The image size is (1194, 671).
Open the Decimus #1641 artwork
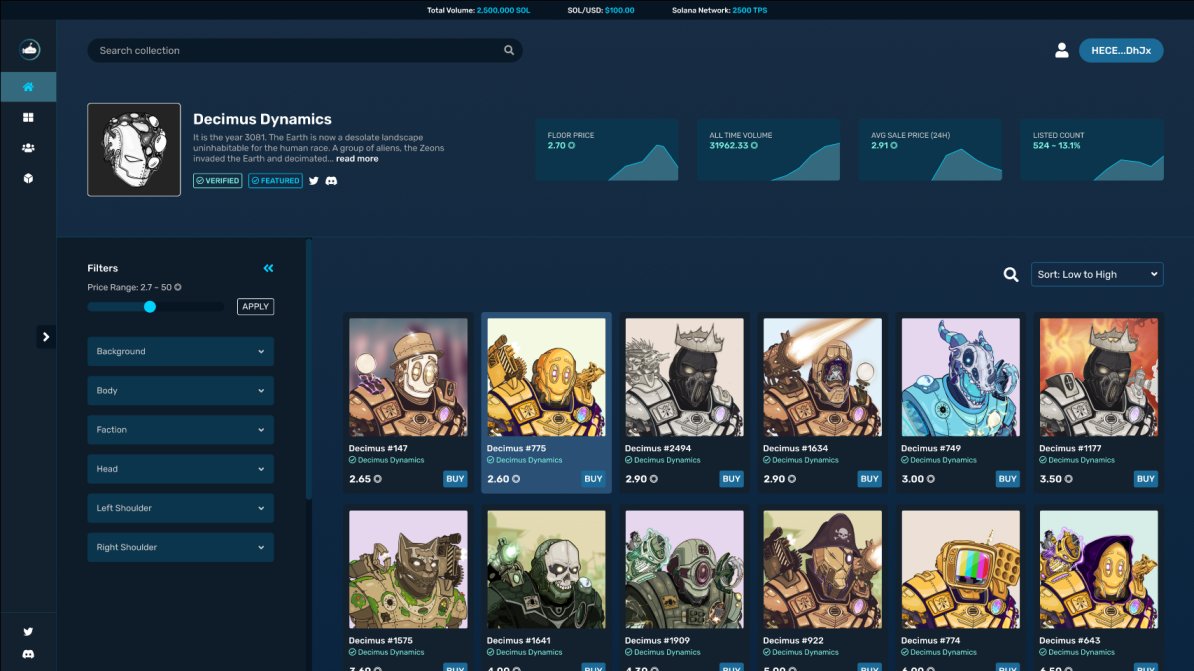546,570
